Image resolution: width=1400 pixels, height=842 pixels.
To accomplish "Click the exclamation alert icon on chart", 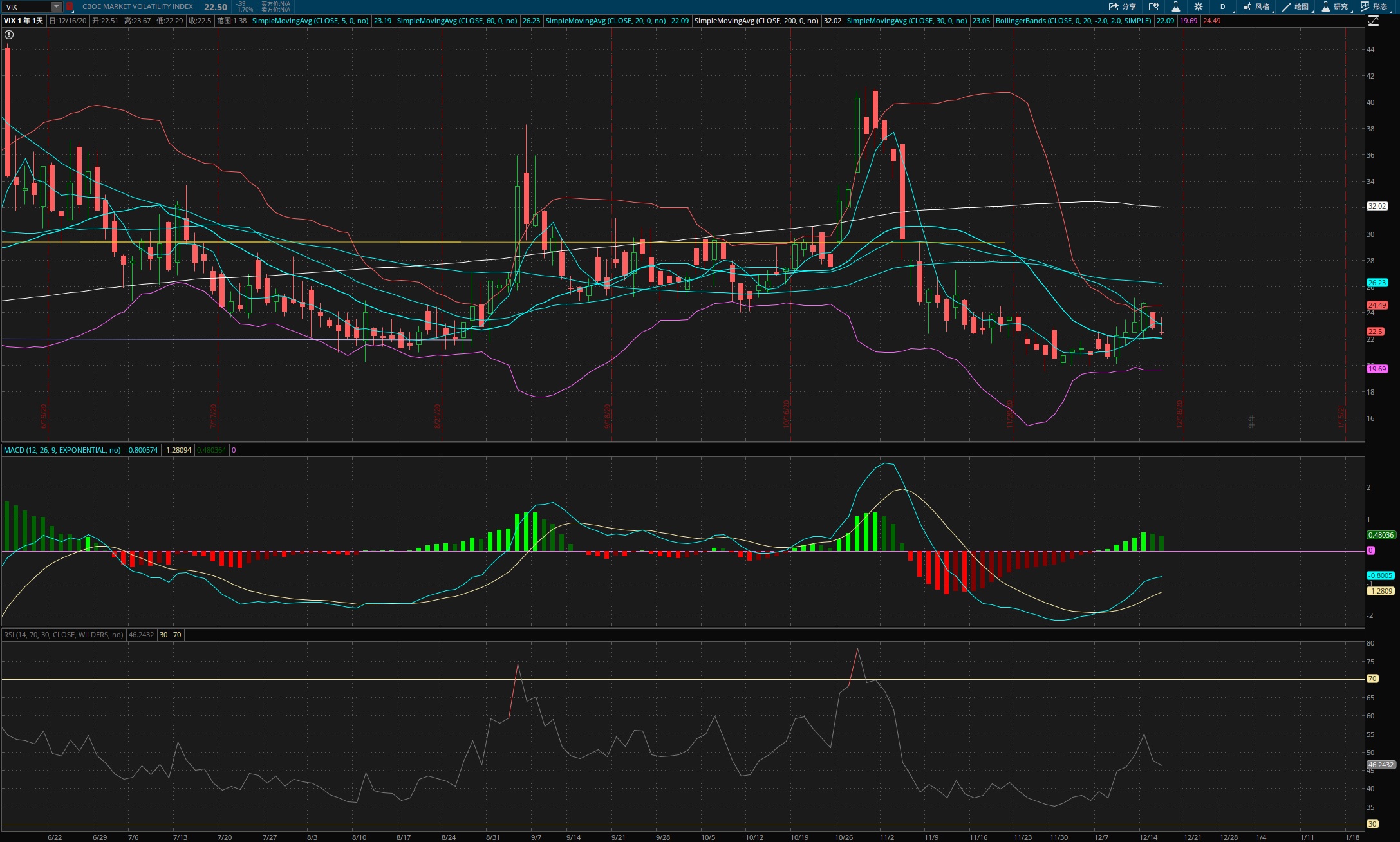I will coord(9,35).
